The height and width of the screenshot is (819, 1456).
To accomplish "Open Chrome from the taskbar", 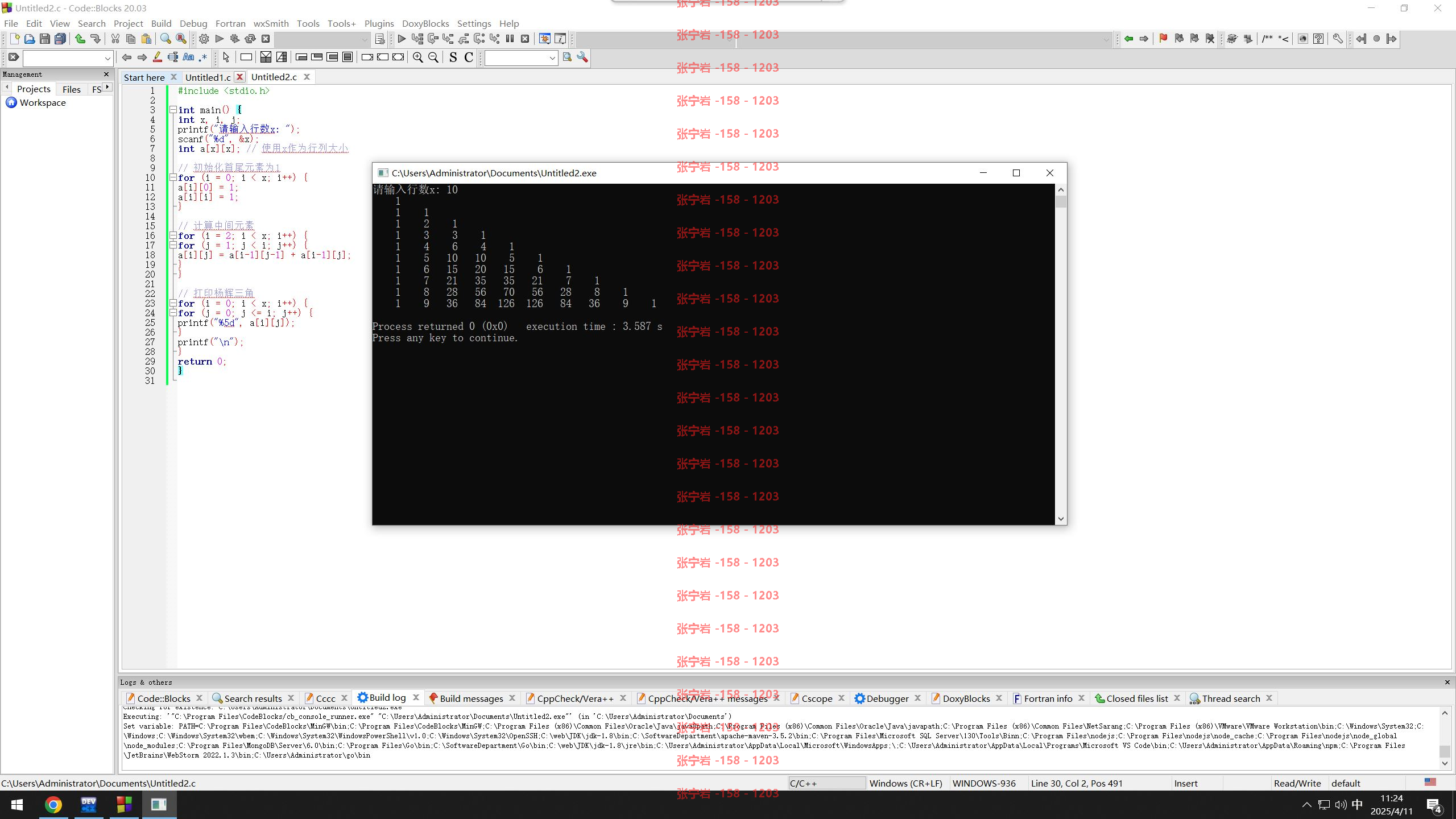I will [x=53, y=805].
